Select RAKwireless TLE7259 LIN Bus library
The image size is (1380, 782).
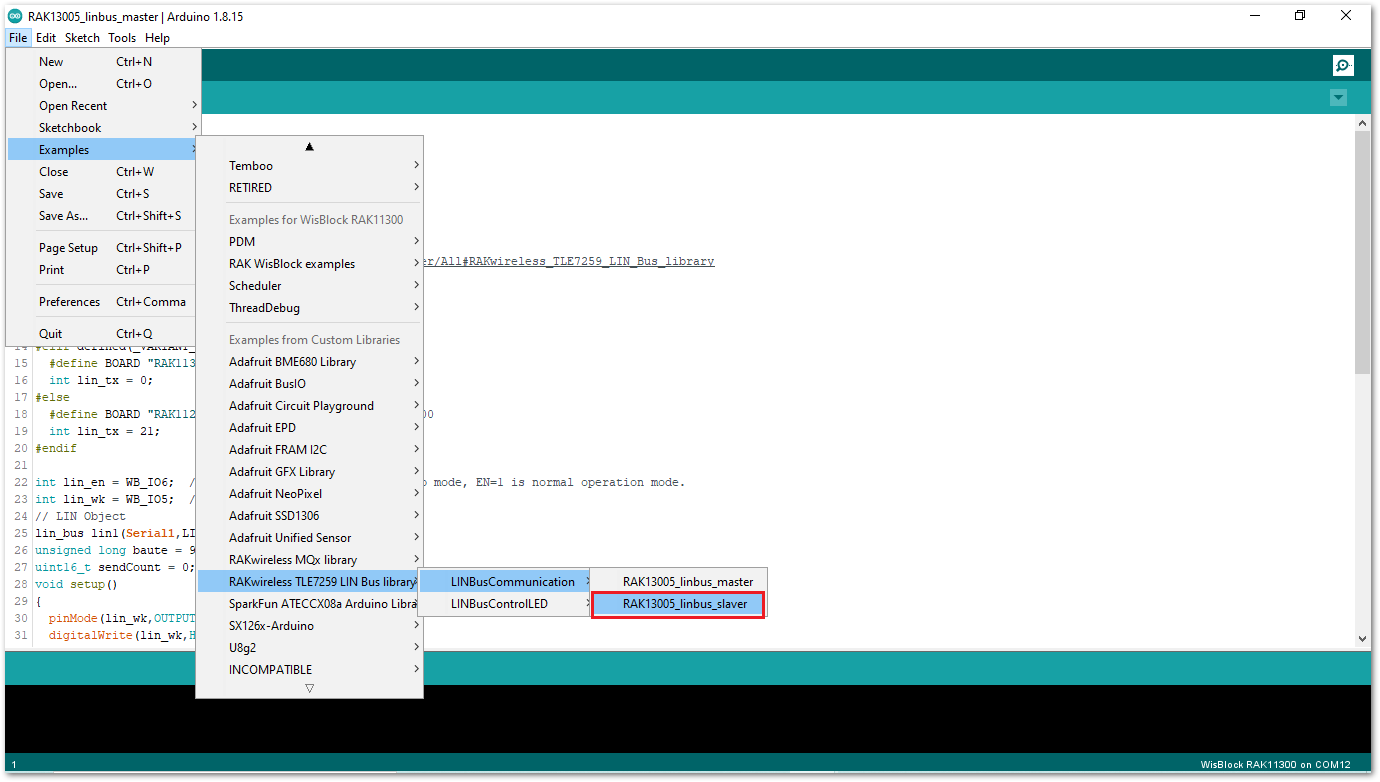[x=310, y=582]
